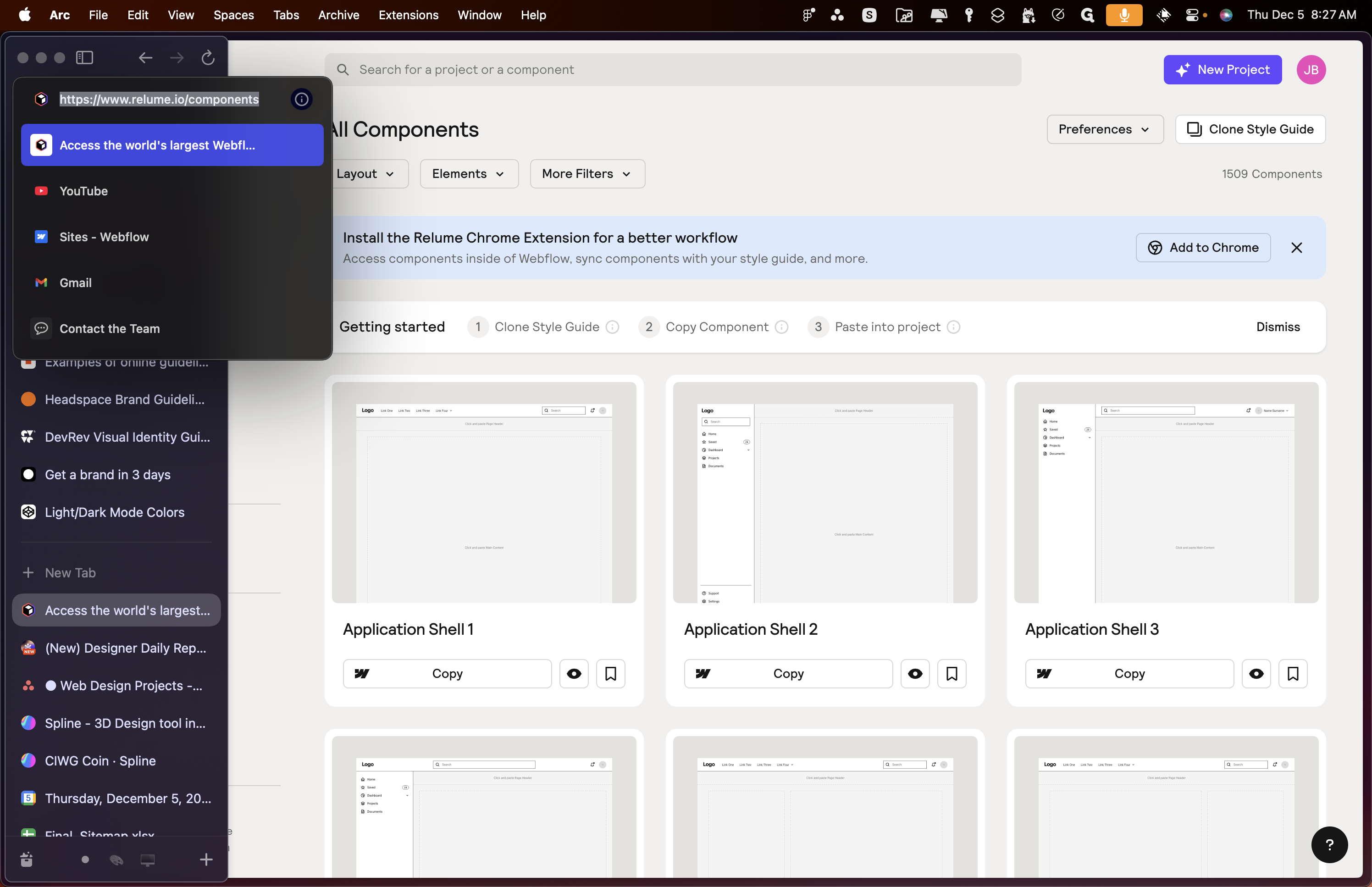
Task: Switch to (New) Designer Daily Rep... tab
Action: click(116, 648)
